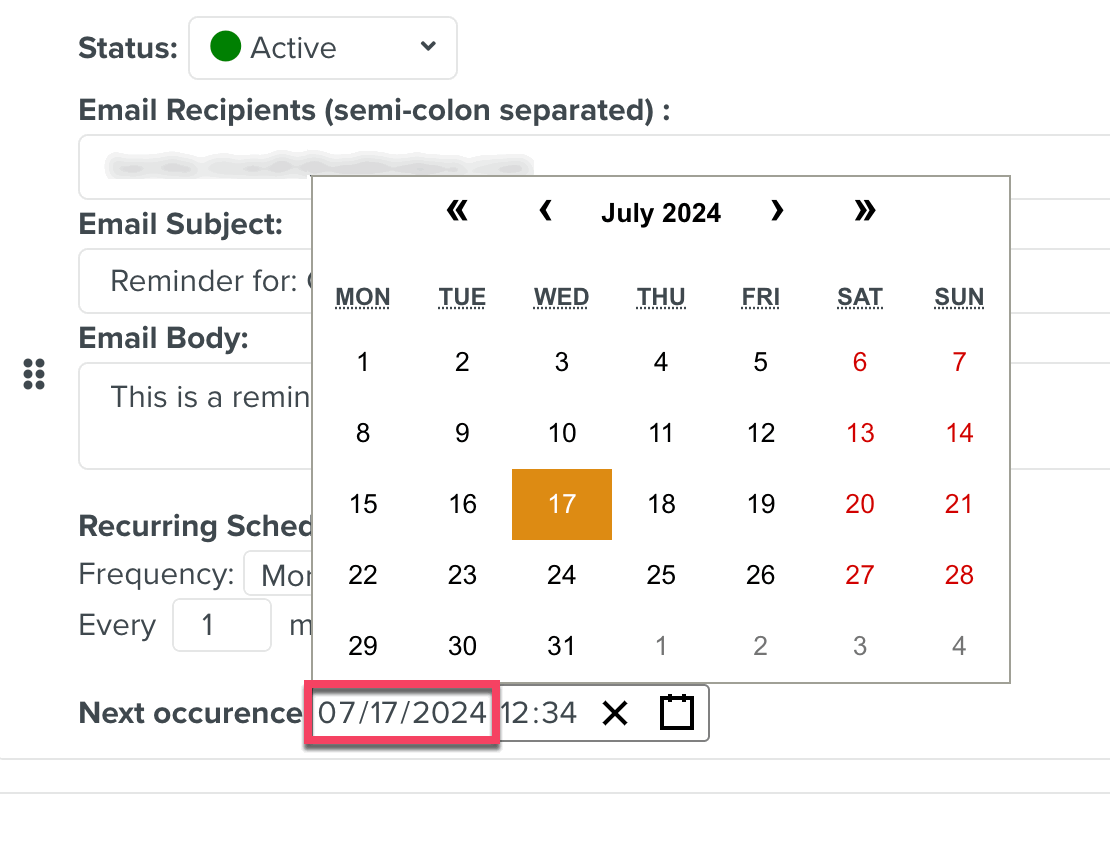The width and height of the screenshot is (1110, 842).
Task: Click the SUN column header
Action: [x=958, y=296]
